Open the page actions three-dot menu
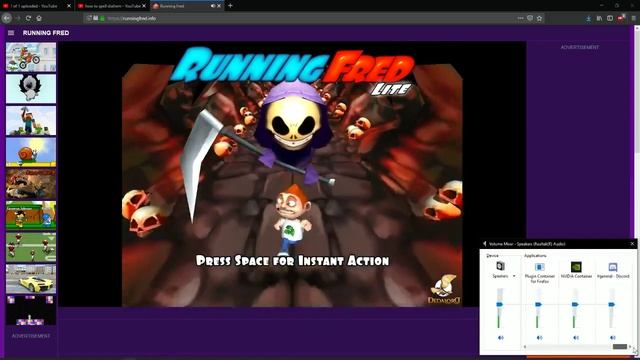 pos(520,18)
